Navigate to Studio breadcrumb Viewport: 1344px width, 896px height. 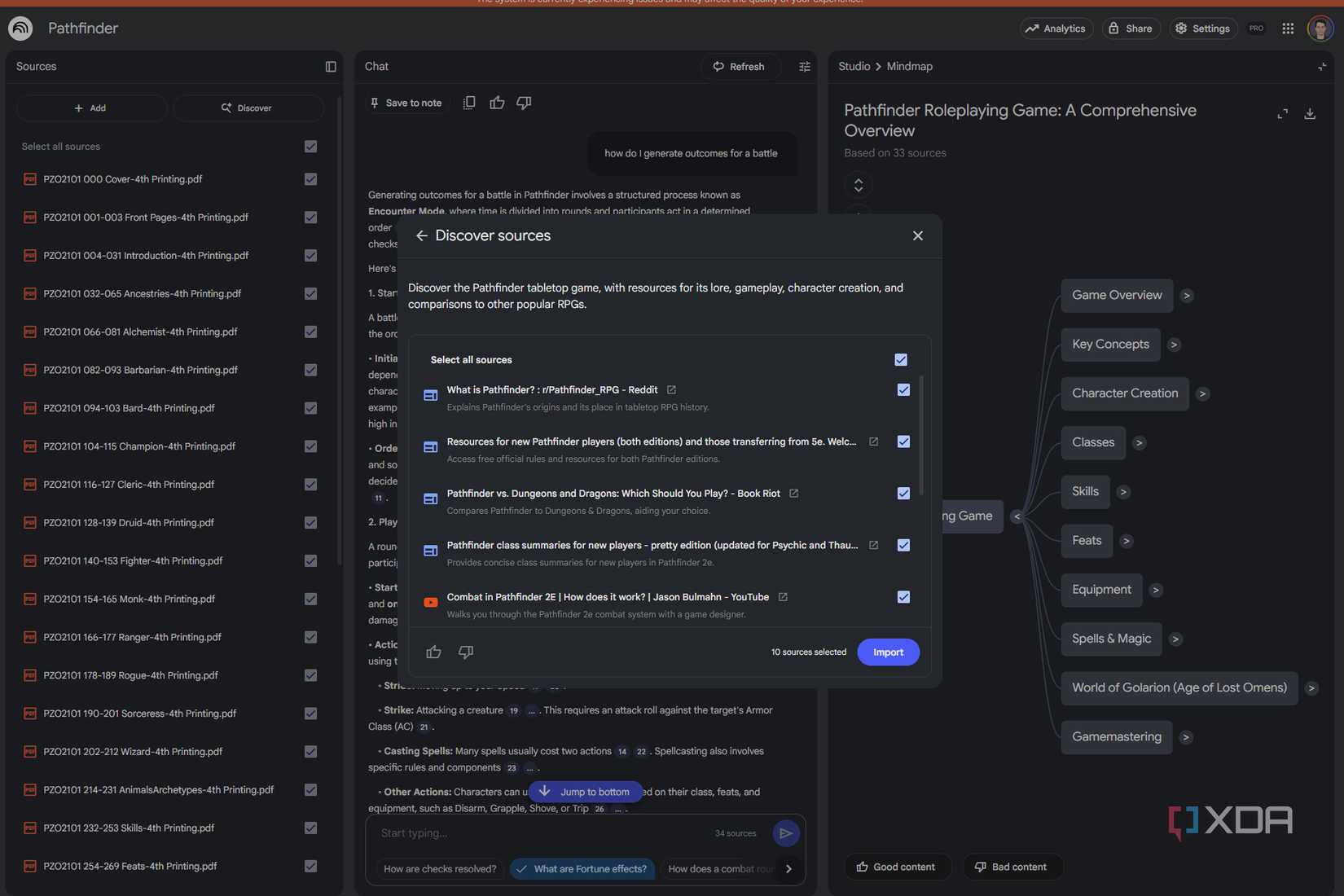point(854,67)
